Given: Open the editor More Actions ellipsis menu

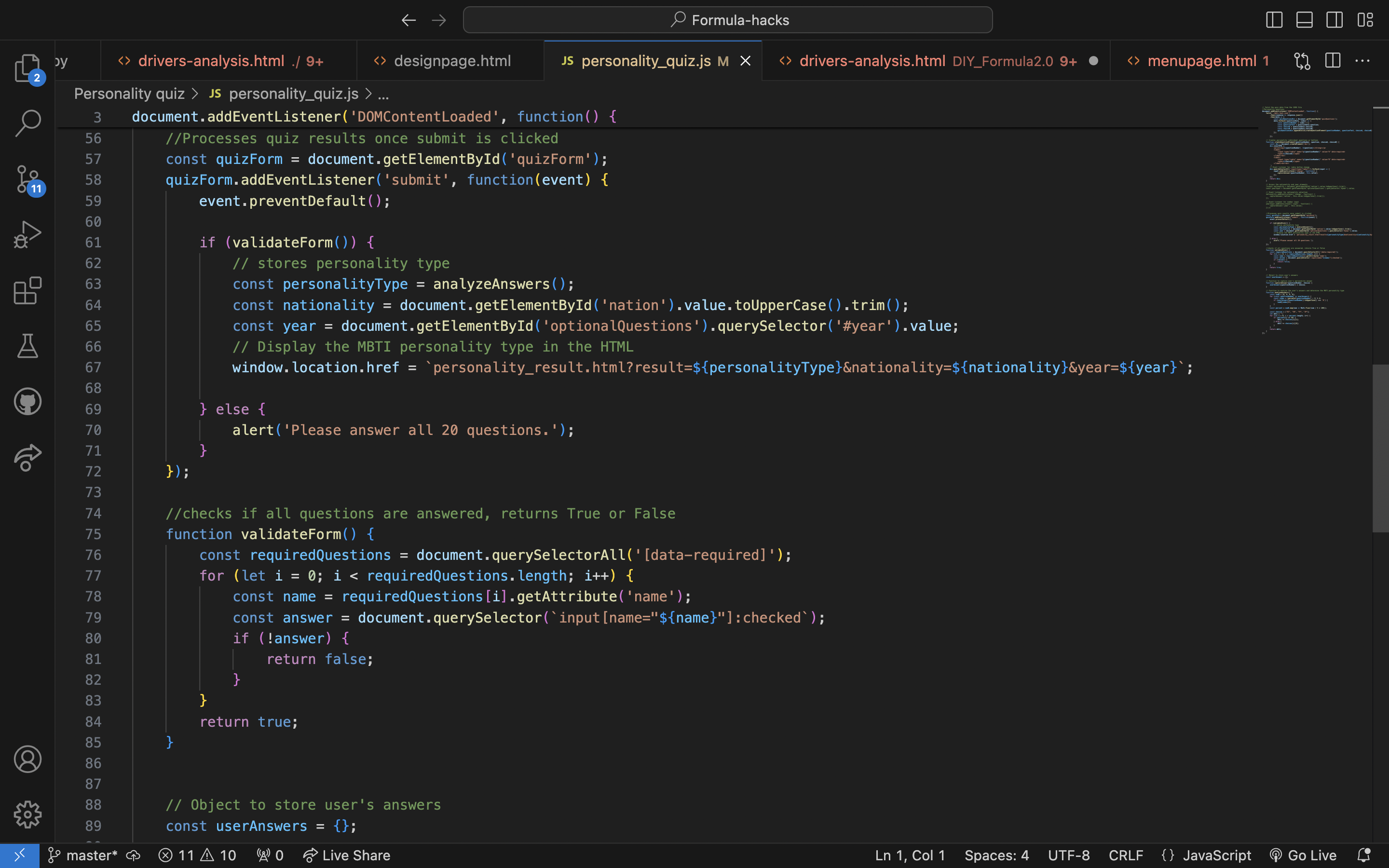Looking at the screenshot, I should pyautogui.click(x=1362, y=61).
